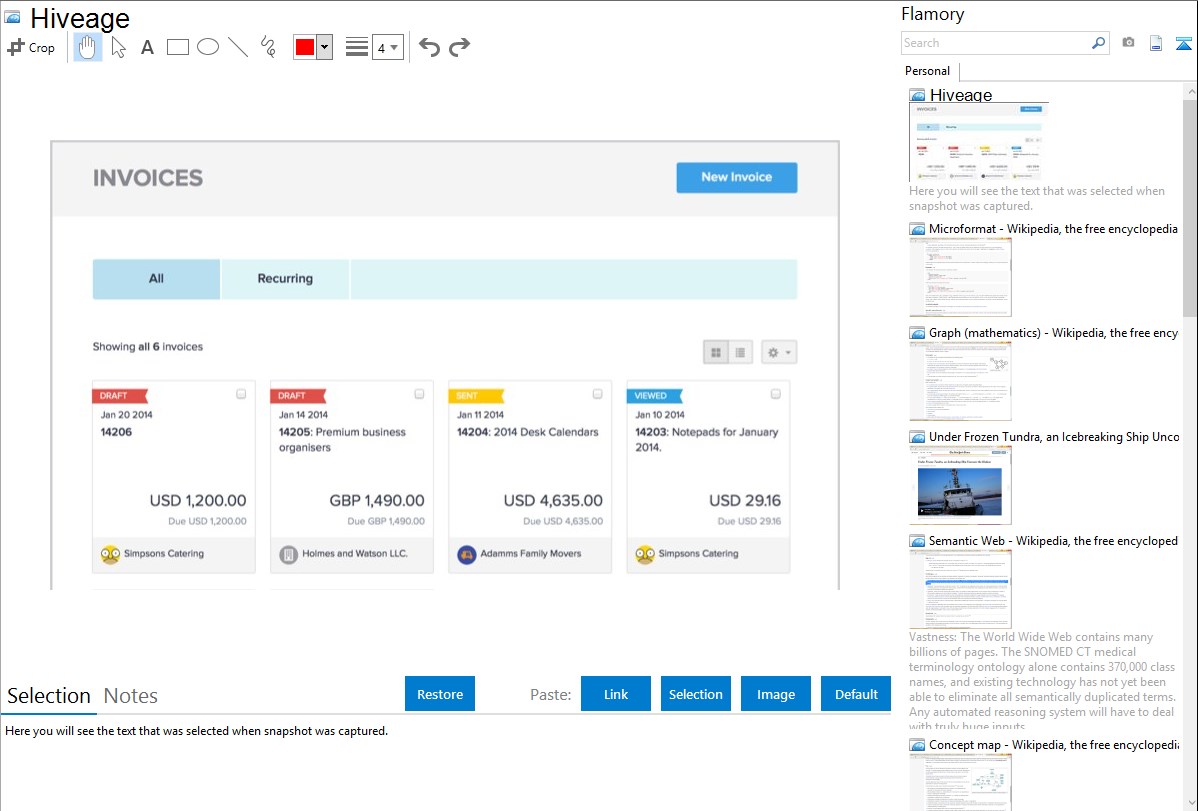Click the blue triangle icon in Flamory

click(x=1183, y=43)
